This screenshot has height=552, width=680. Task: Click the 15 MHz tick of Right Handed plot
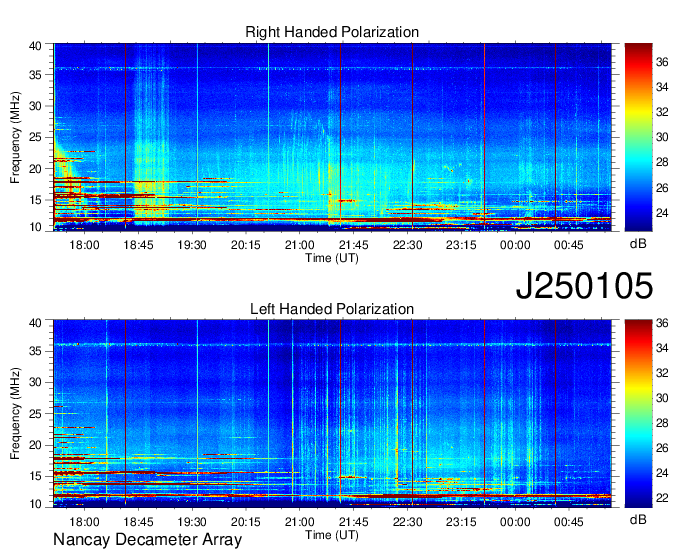click(35, 200)
